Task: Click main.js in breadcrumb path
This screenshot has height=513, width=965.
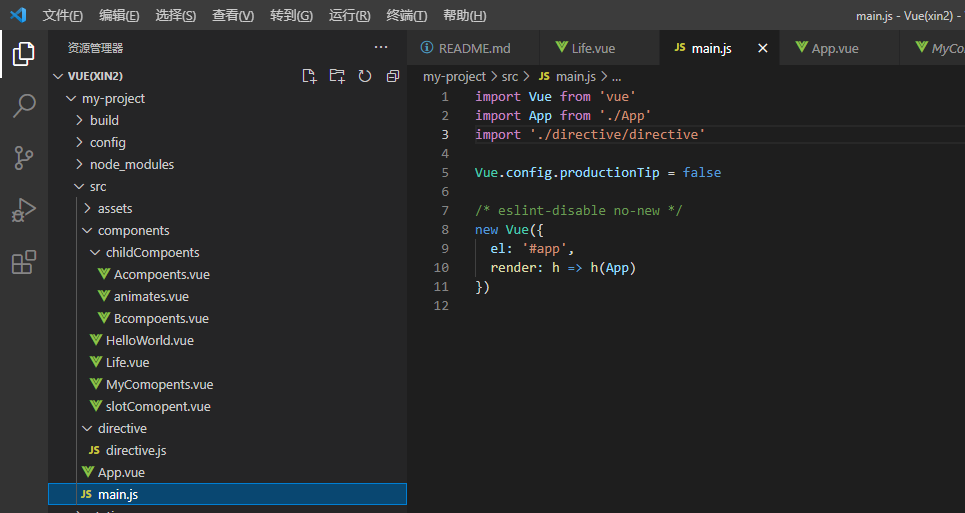Action: (x=575, y=76)
